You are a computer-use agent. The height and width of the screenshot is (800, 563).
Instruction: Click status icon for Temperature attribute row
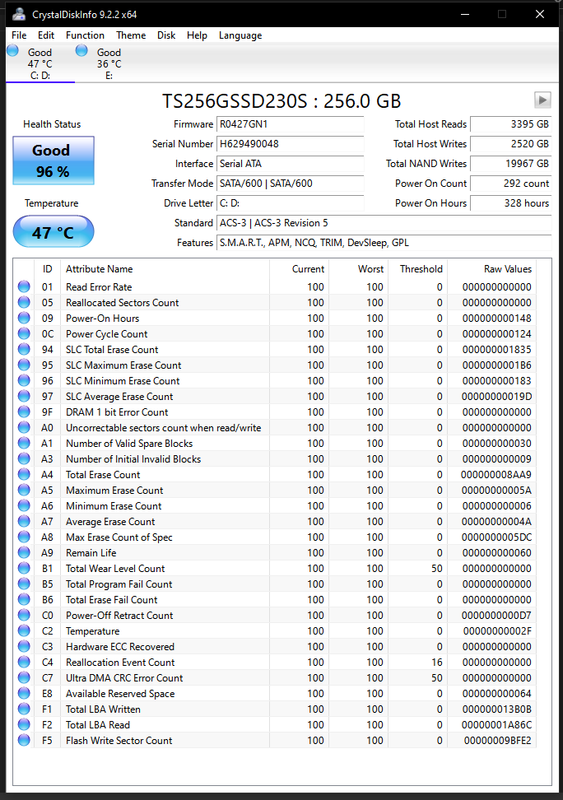(24, 631)
